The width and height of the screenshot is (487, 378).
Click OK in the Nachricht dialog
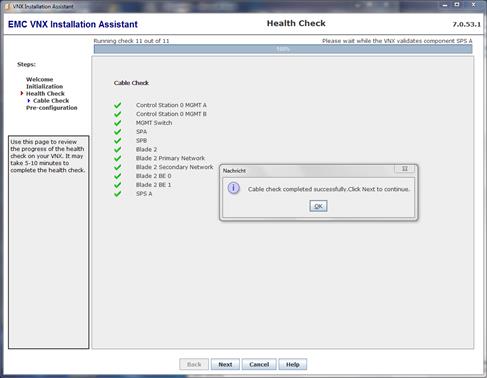318,206
